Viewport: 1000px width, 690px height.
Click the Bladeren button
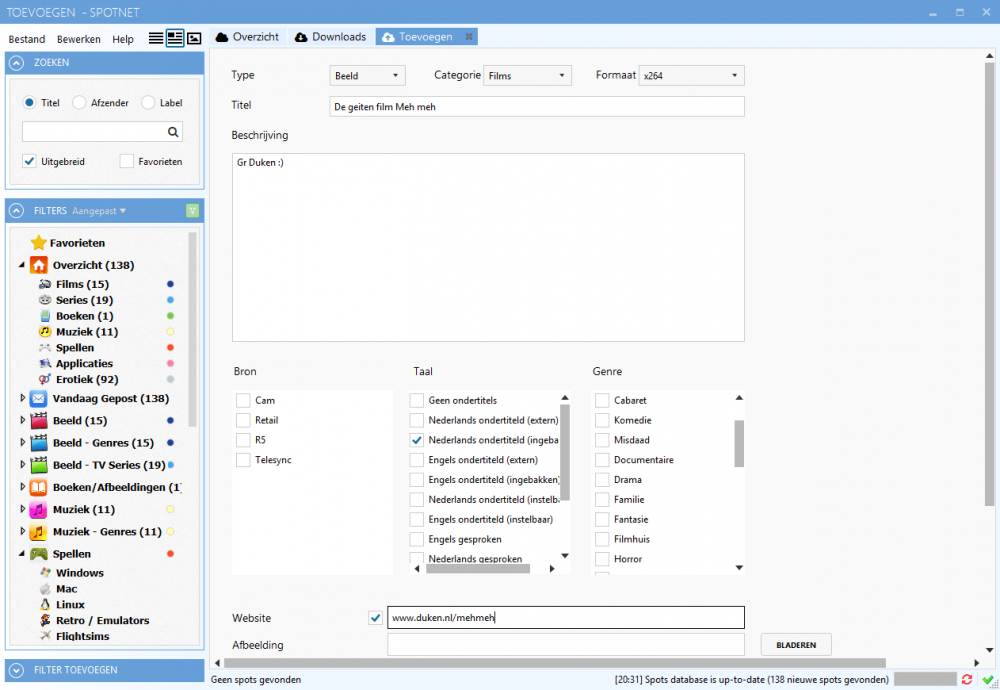click(796, 645)
